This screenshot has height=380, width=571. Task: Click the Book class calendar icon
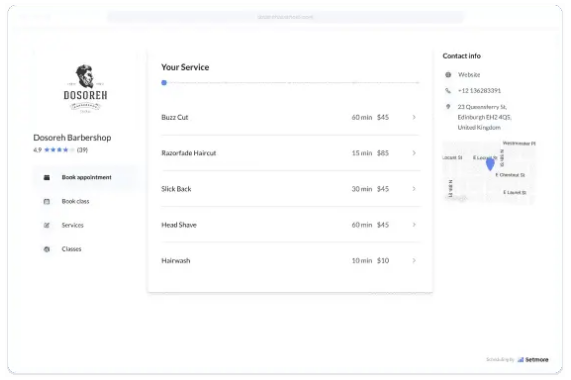click(47, 201)
